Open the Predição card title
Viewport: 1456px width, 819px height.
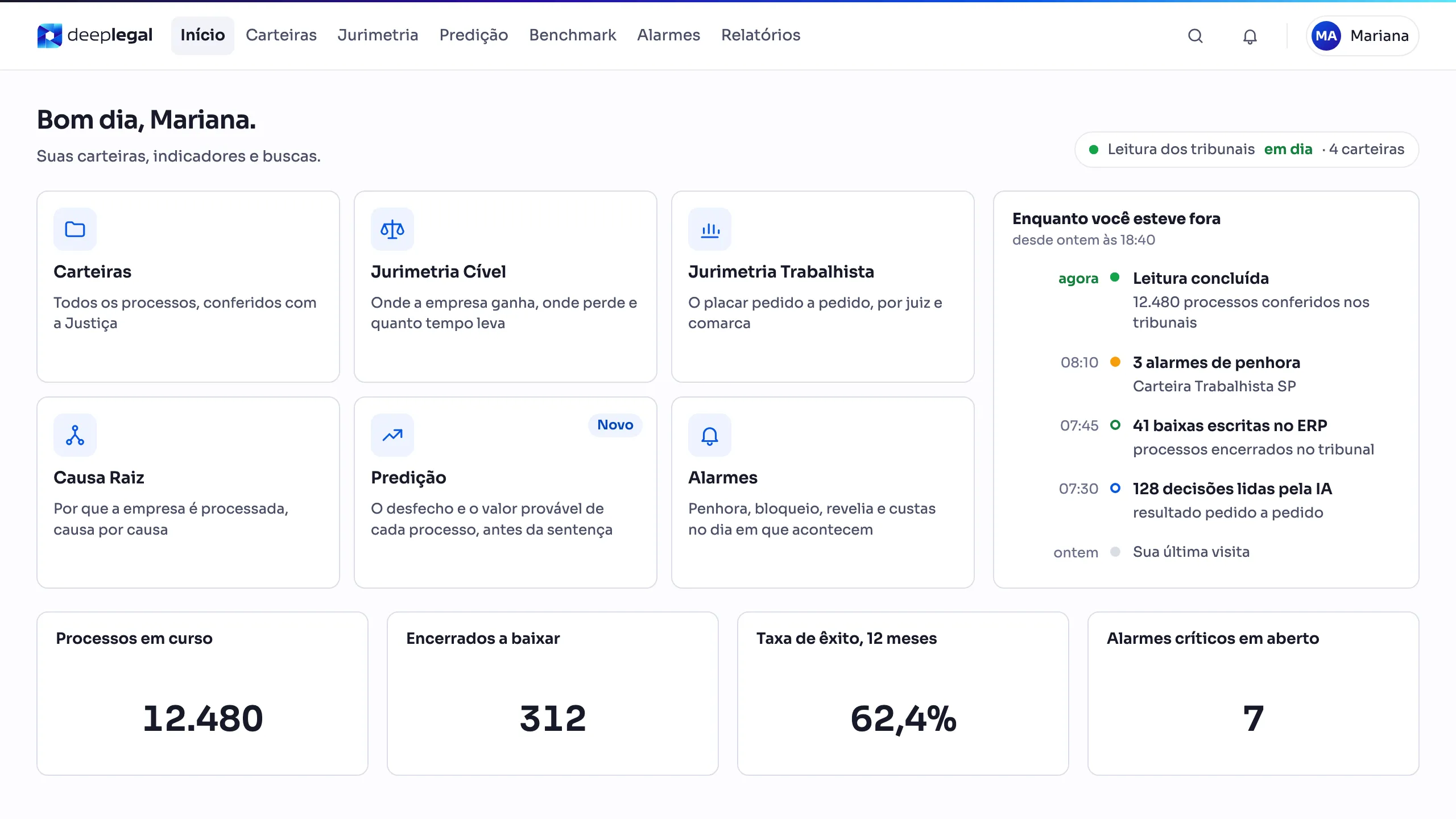click(408, 478)
